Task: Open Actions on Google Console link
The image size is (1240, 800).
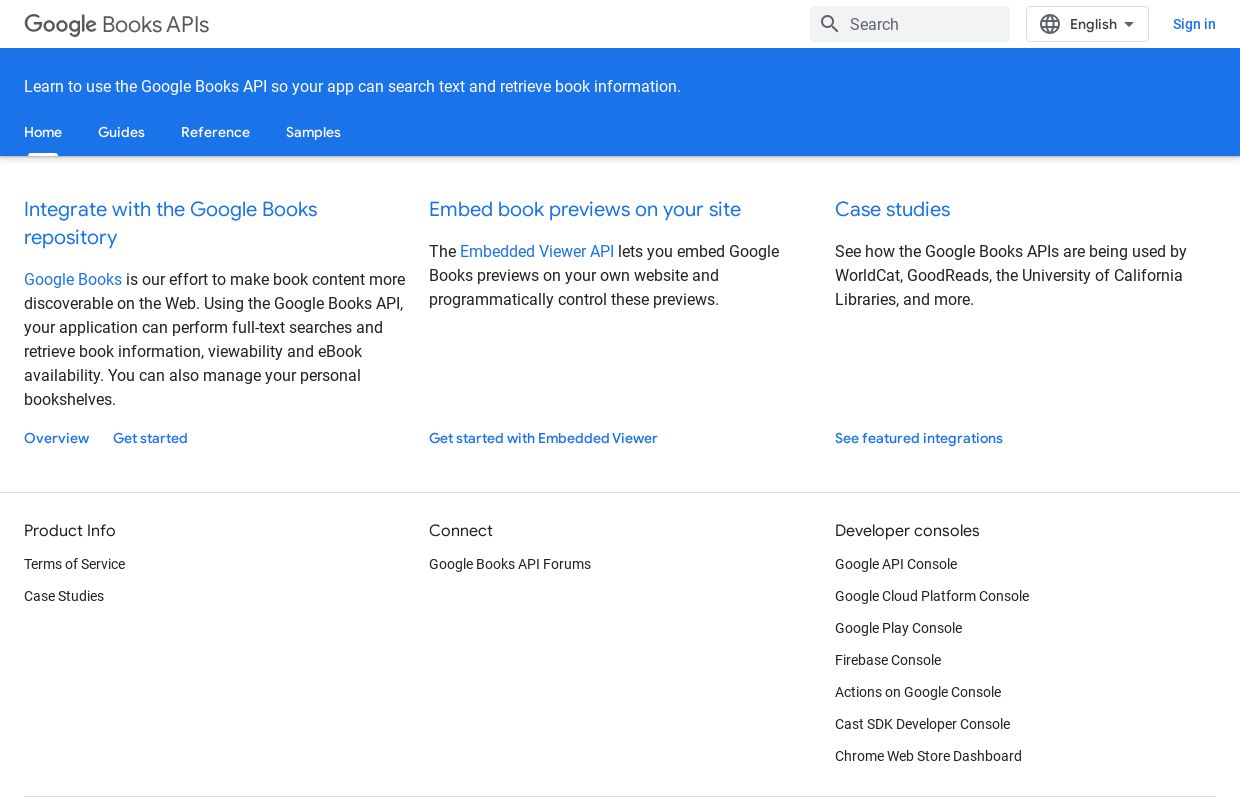Action: (x=918, y=692)
